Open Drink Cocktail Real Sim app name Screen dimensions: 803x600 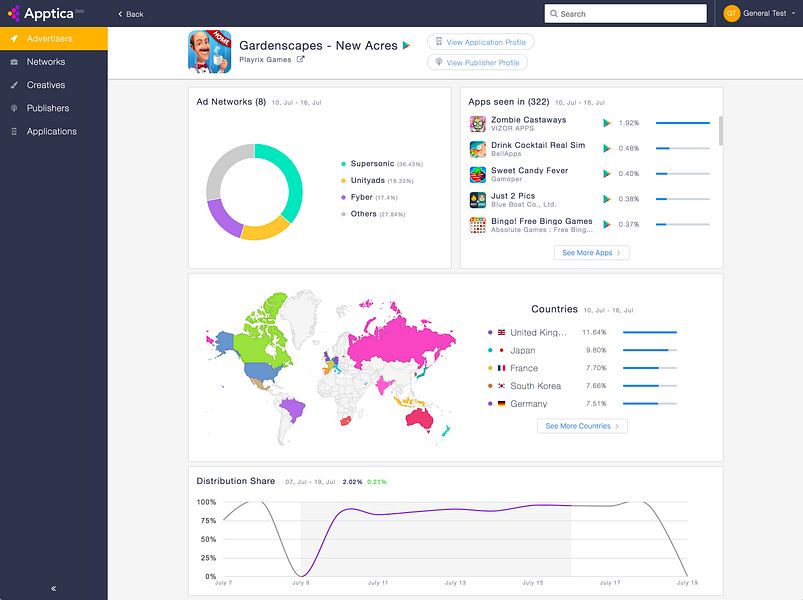point(538,145)
